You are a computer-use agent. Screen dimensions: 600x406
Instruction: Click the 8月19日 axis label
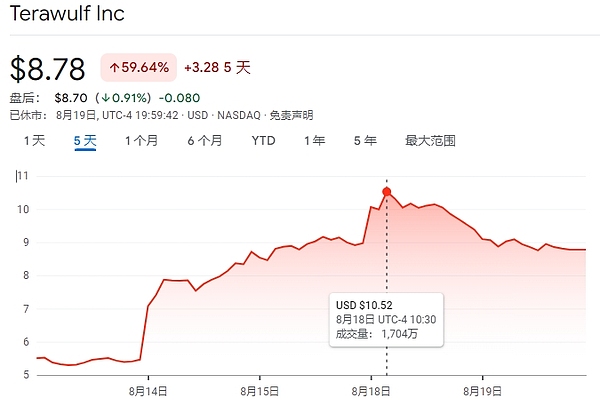[482, 391]
